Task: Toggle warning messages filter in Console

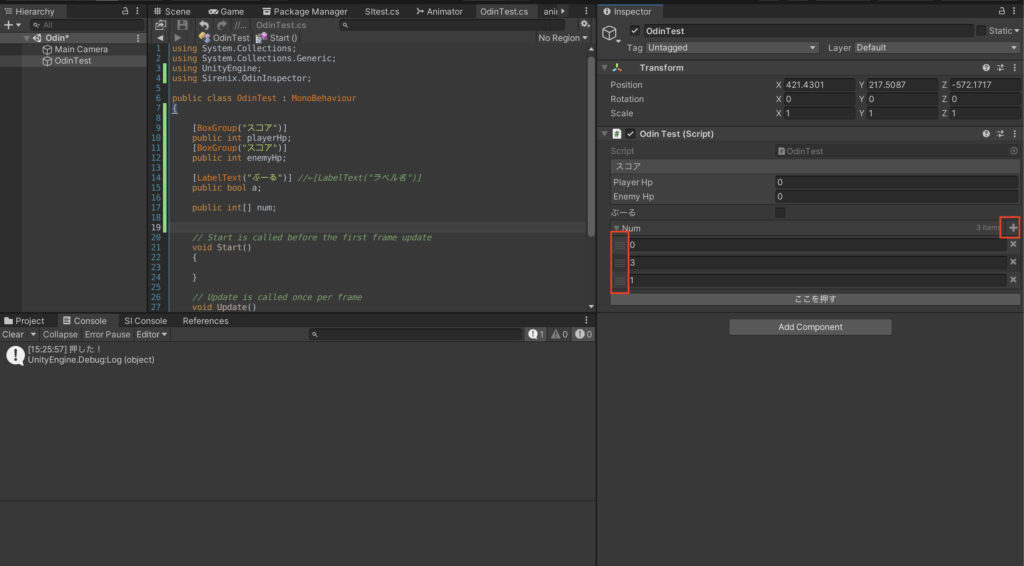Action: tap(560, 334)
